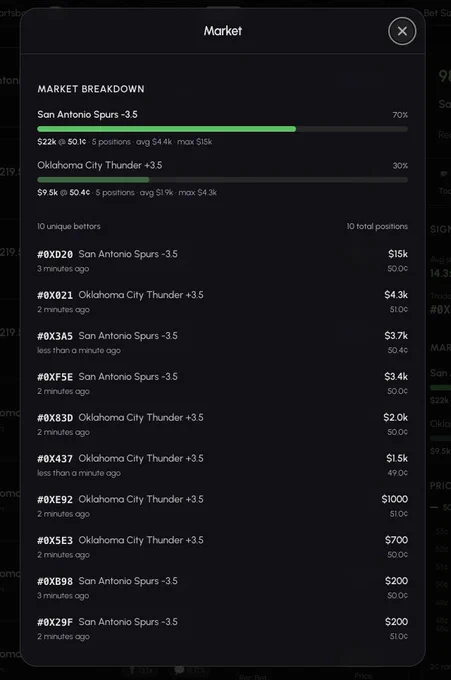Open bettor #0XF5E position row
Viewport: 451px width, 680px height.
coord(222,383)
